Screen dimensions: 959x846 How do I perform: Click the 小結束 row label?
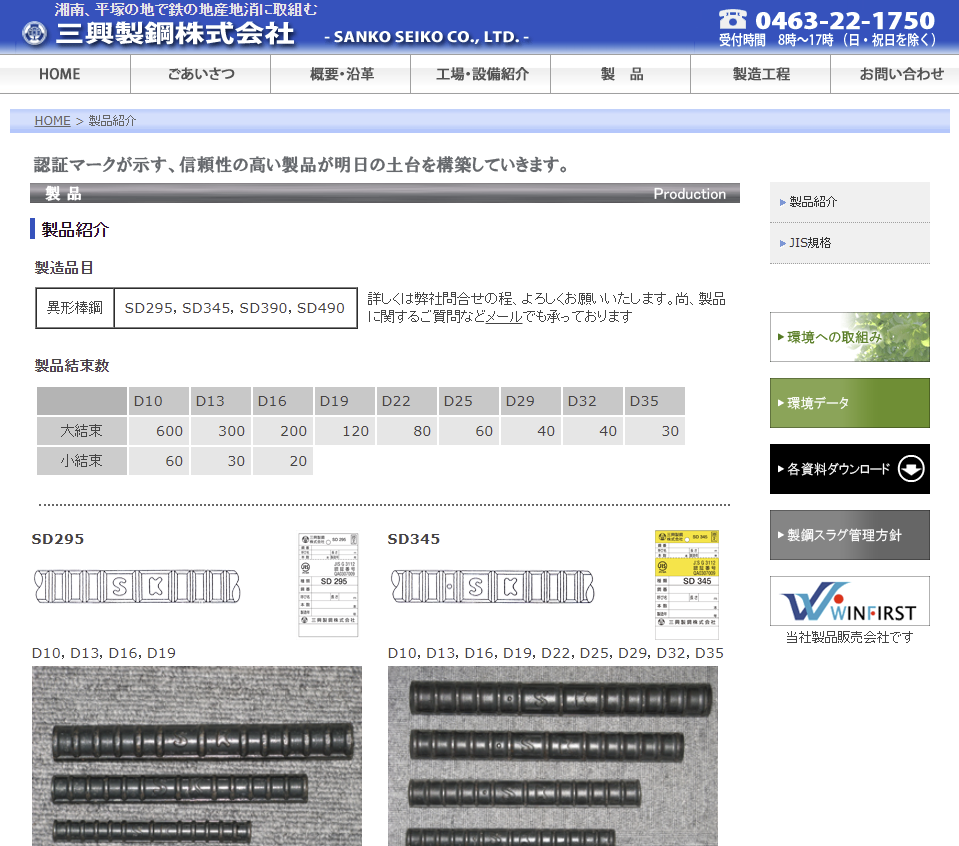[81, 461]
